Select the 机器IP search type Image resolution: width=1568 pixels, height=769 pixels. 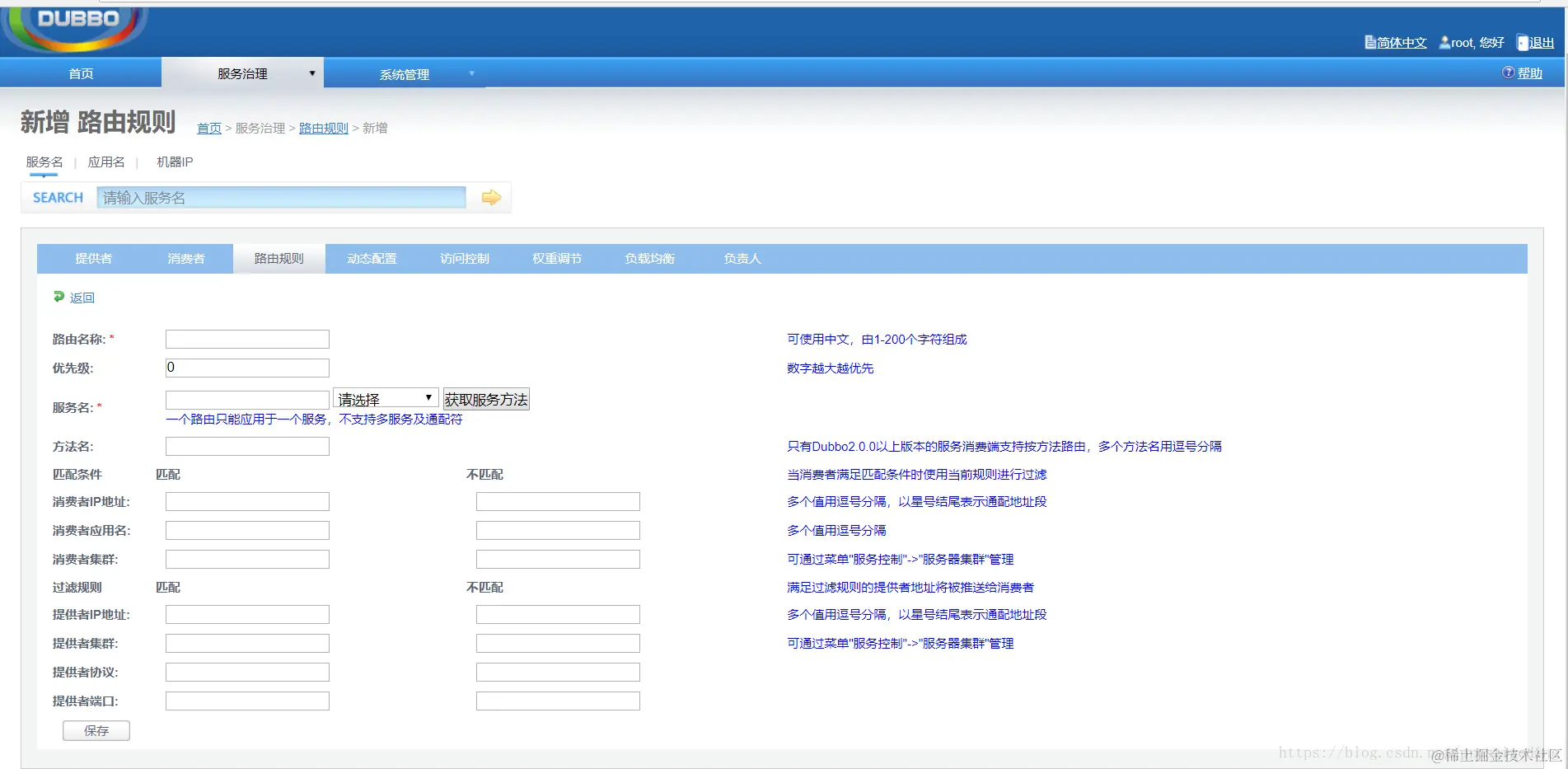pyautogui.click(x=175, y=162)
